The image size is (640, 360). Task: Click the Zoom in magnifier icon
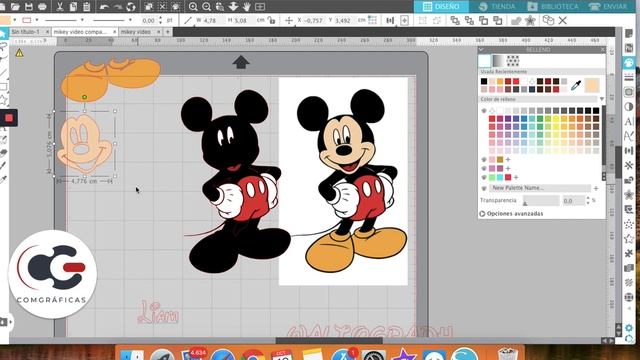[193, 7]
